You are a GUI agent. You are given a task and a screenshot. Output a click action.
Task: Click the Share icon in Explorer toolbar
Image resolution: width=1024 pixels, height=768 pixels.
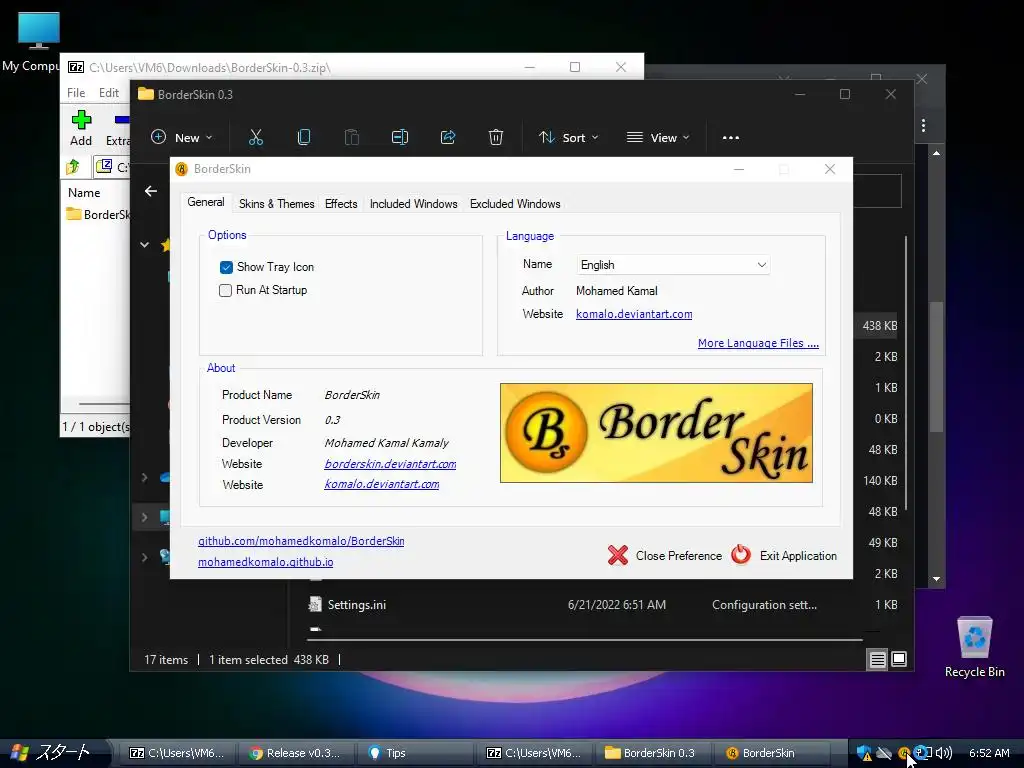pos(448,137)
